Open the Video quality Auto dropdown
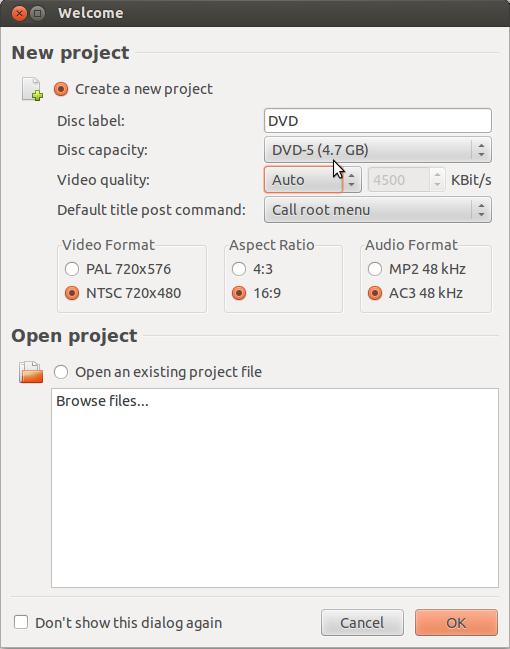The height and width of the screenshot is (649, 510). pos(313,180)
